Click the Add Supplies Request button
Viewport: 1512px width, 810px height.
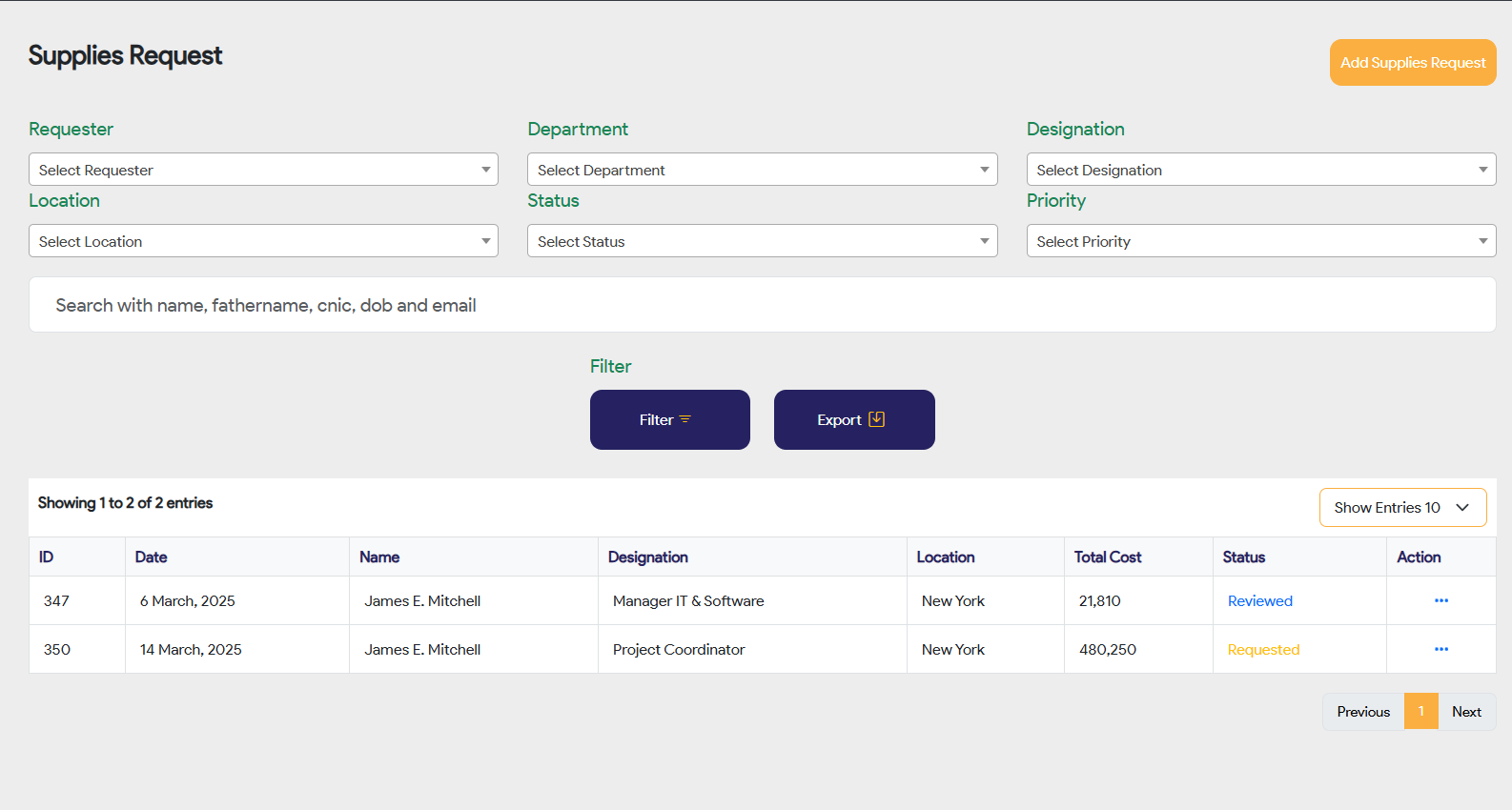(1412, 63)
